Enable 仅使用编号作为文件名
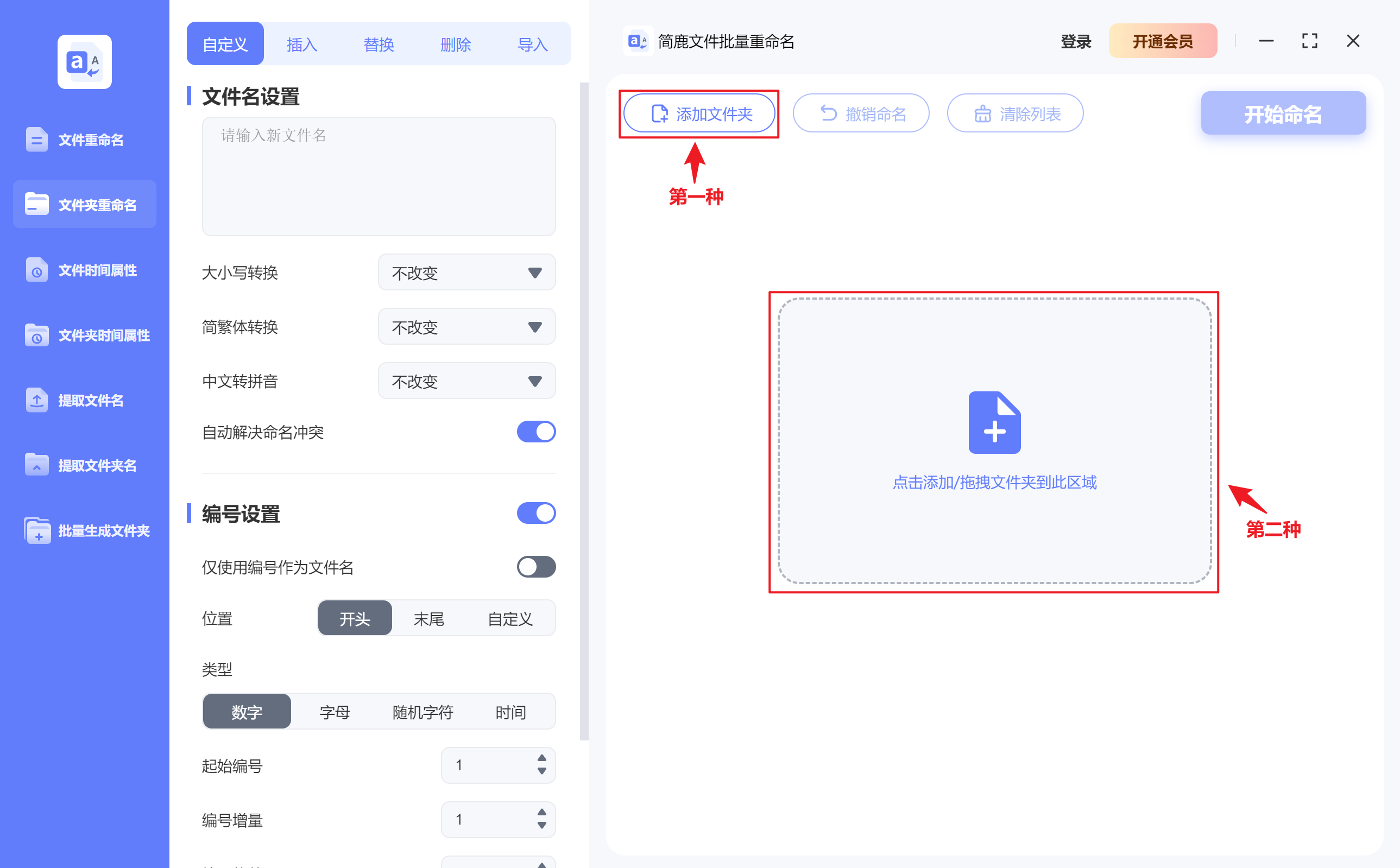1400x868 pixels. [536, 567]
